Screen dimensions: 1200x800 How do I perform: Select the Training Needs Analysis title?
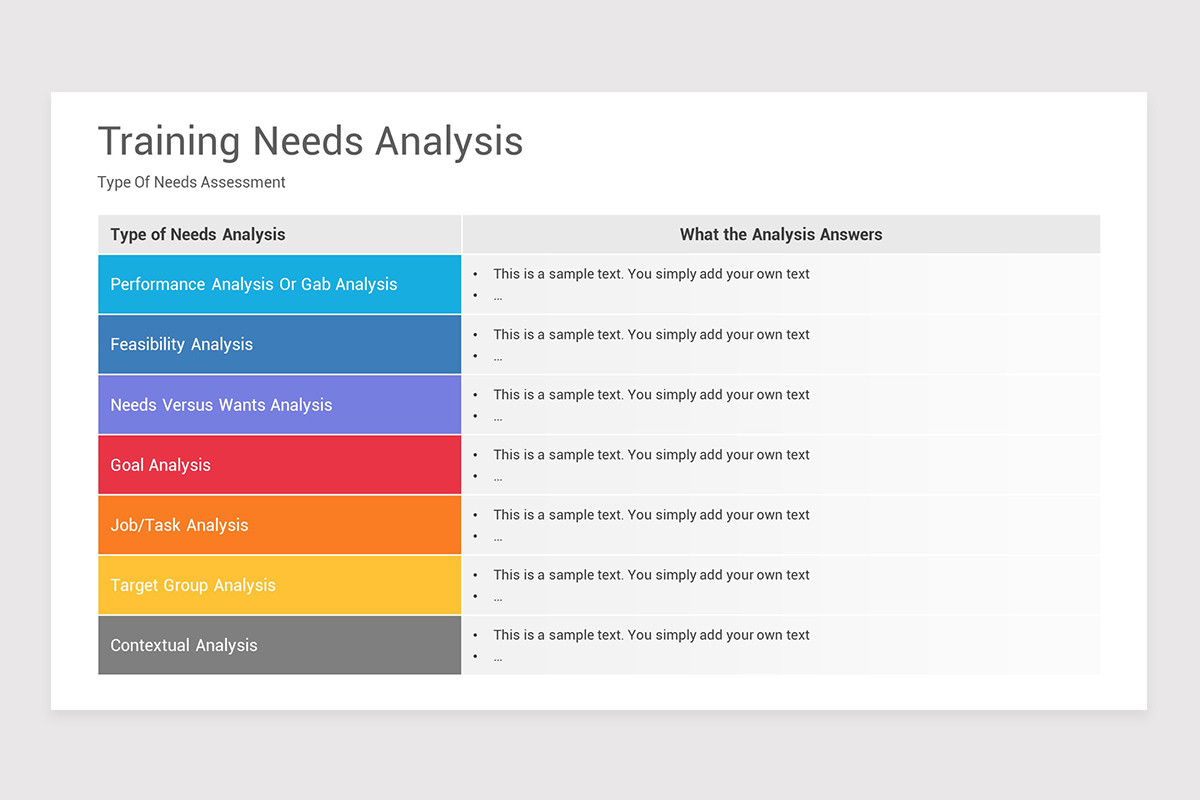pyautogui.click(x=310, y=142)
